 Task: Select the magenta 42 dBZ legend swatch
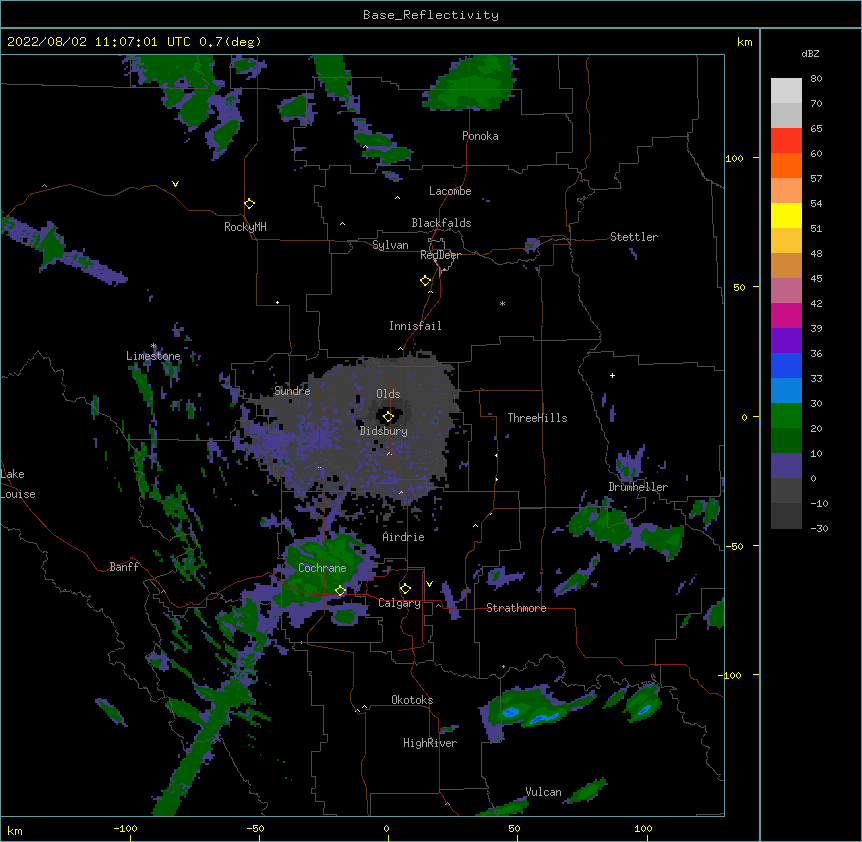coord(786,315)
